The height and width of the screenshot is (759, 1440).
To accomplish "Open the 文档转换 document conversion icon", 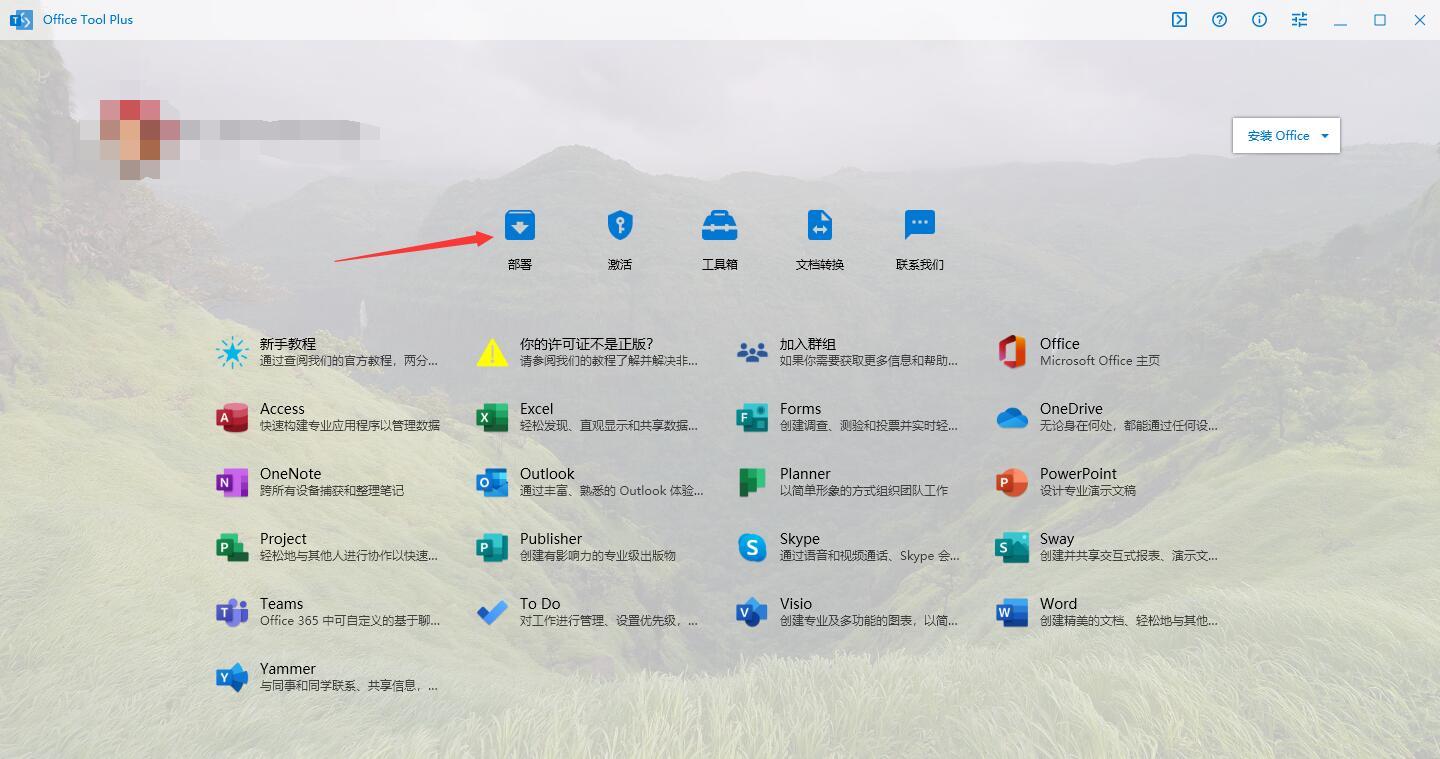I will (x=820, y=225).
